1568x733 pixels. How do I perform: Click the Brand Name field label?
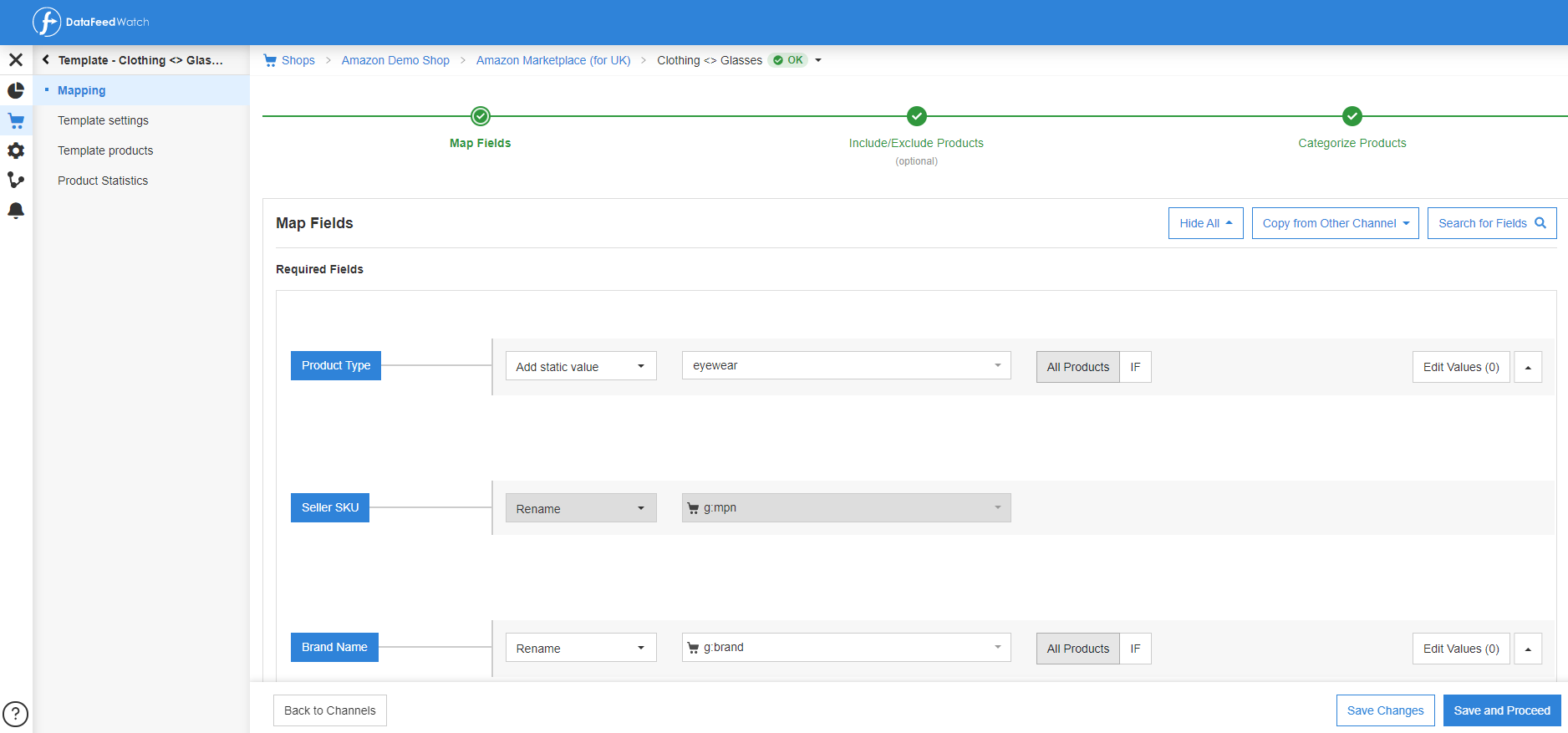pos(334,647)
